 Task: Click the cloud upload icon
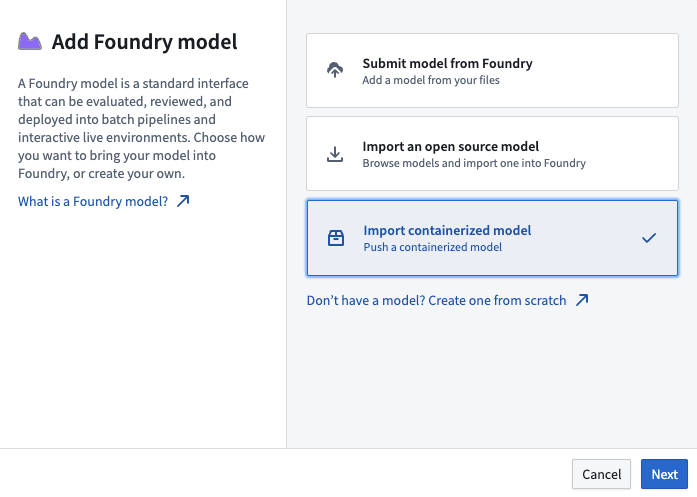click(x=335, y=70)
